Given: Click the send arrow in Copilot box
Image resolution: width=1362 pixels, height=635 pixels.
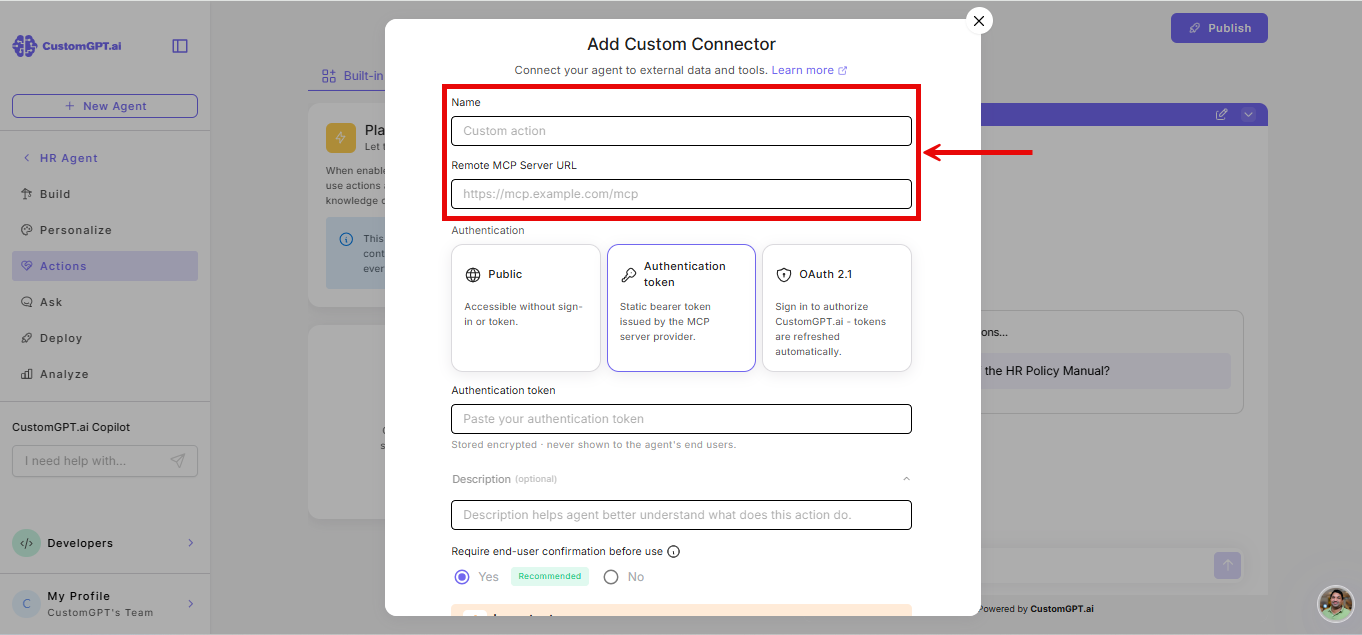Looking at the screenshot, I should [177, 461].
